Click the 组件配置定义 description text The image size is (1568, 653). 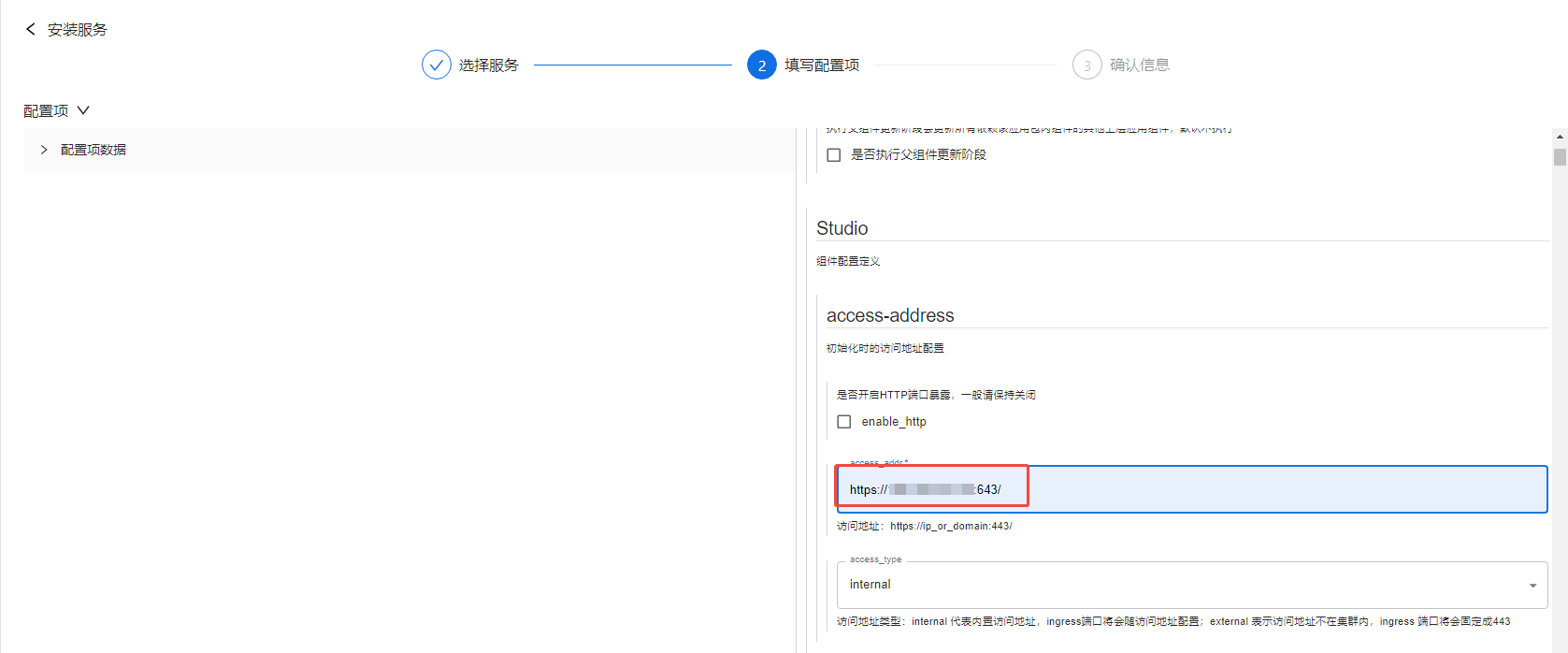coord(848,261)
